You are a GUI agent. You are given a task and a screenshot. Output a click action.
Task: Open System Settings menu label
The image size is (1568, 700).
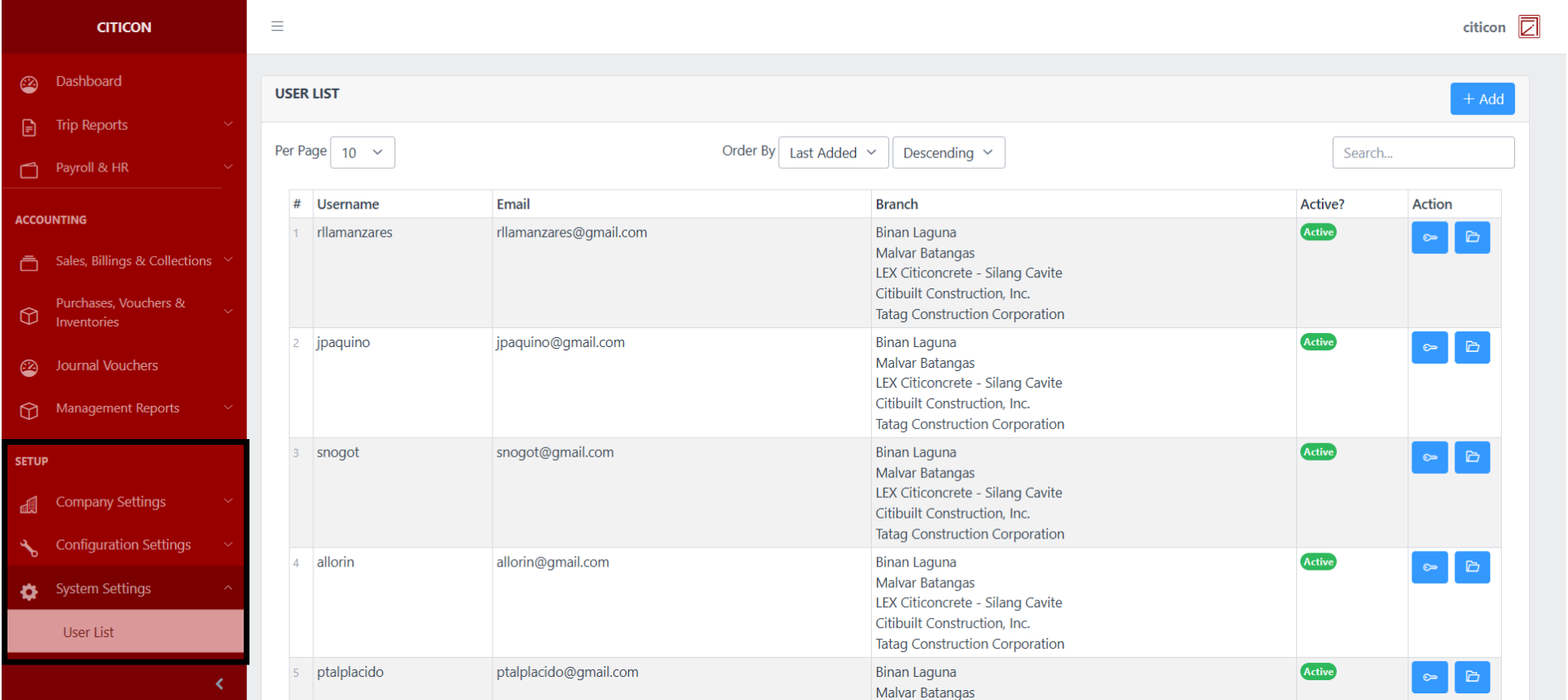(104, 588)
